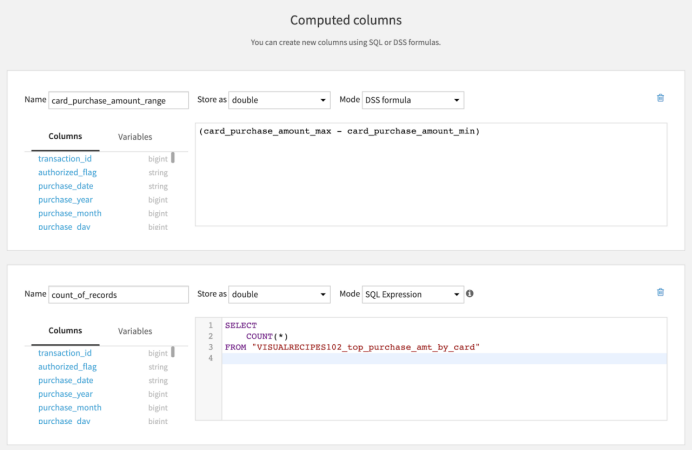The image size is (692, 450).
Task: Click scrollbar of second columns list
Action: click(173, 352)
